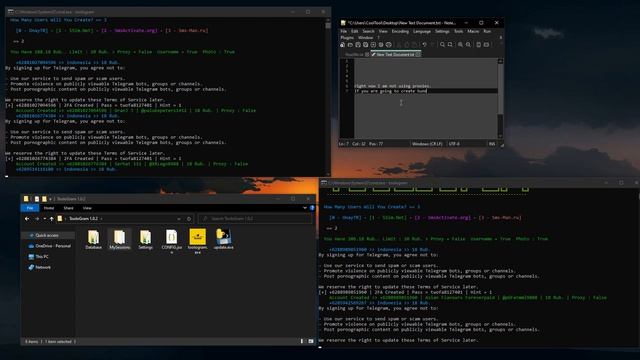The image size is (640, 360).
Task: Switch to the large icons view in Explorer status bar
Action: coord(311,341)
